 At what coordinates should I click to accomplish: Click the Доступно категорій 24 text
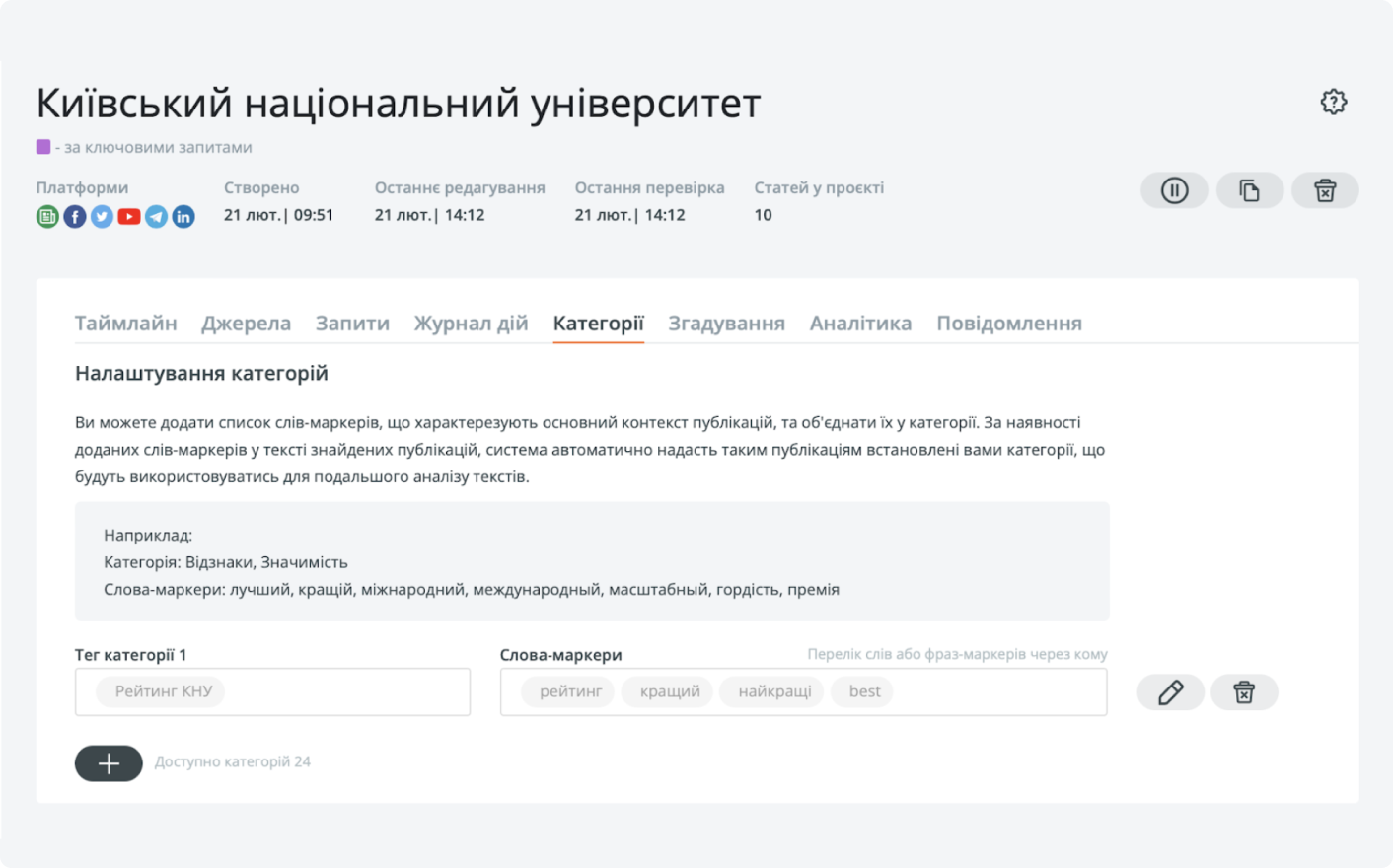pos(232,761)
